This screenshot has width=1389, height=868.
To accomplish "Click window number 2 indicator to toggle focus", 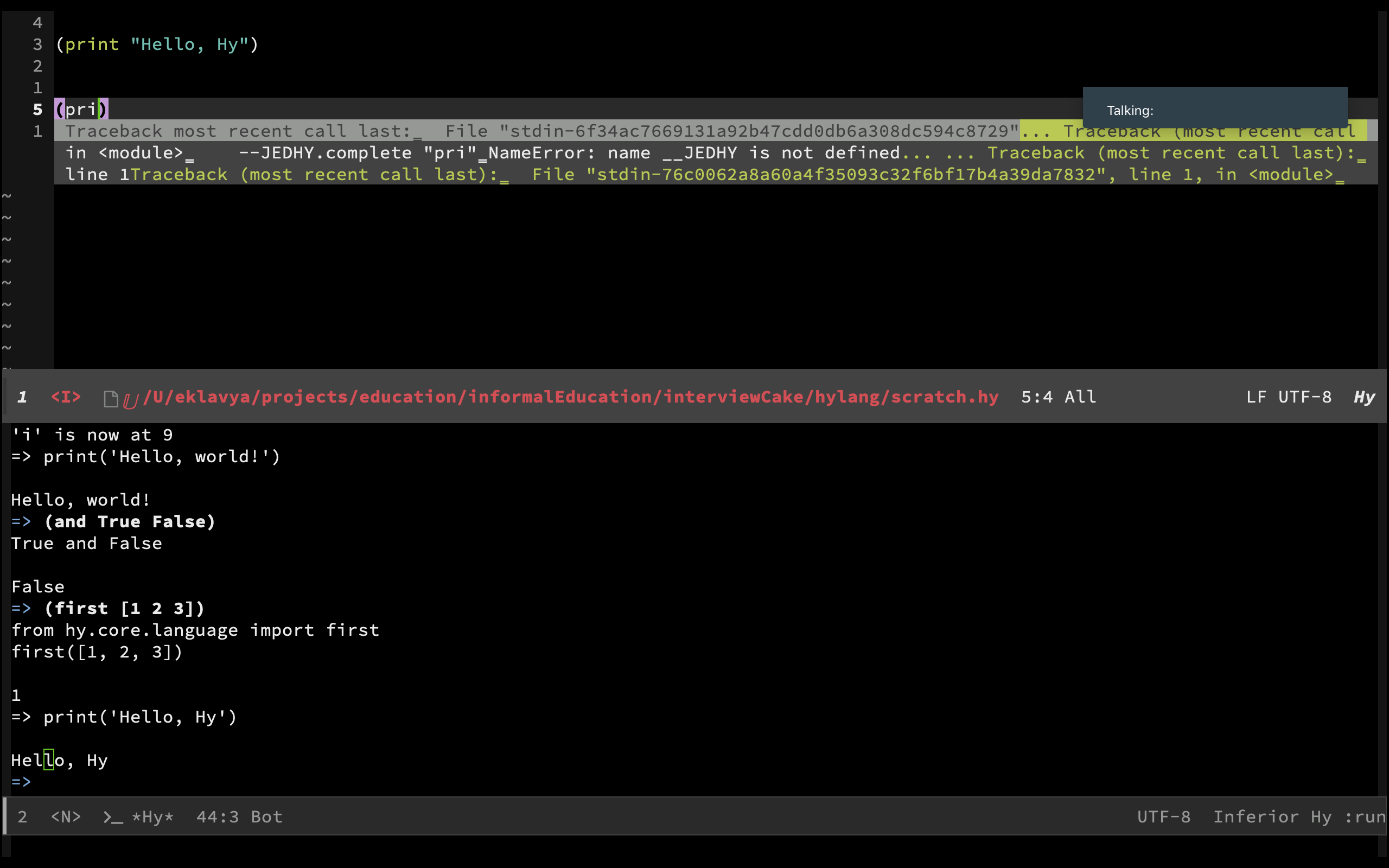I will point(22,816).
